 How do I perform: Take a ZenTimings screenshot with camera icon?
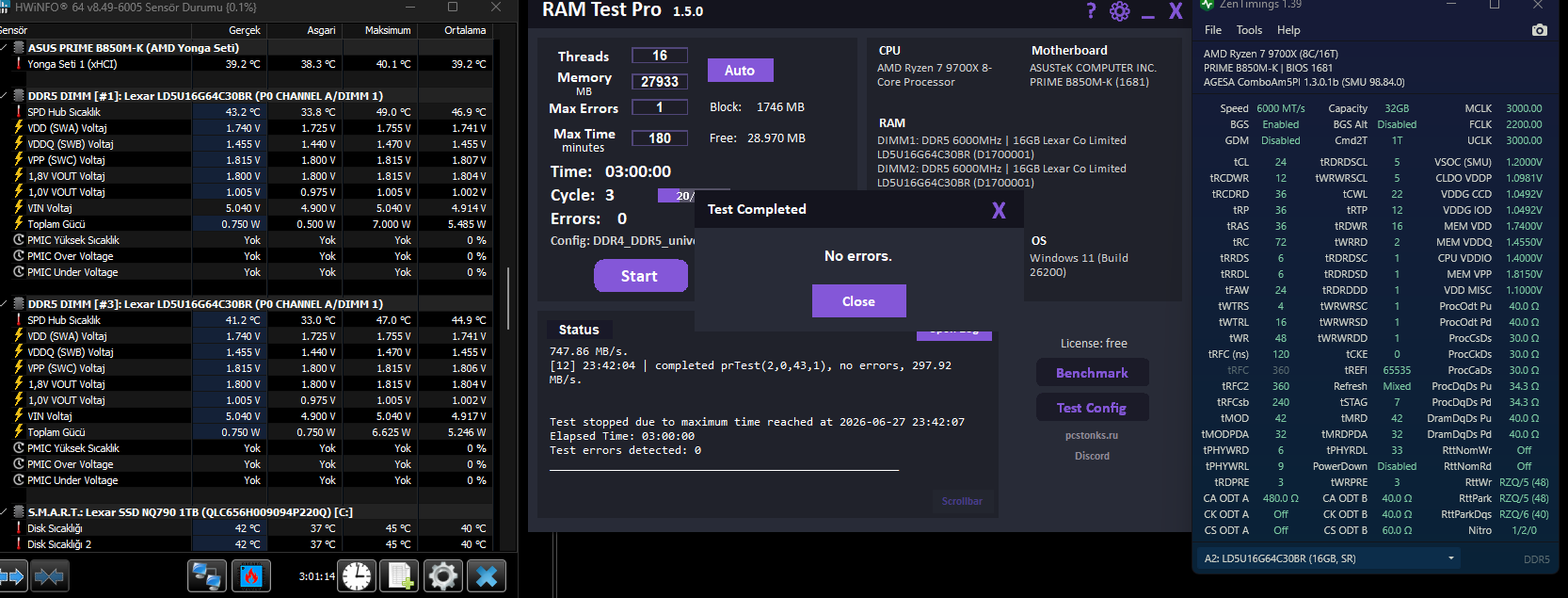point(1540,30)
